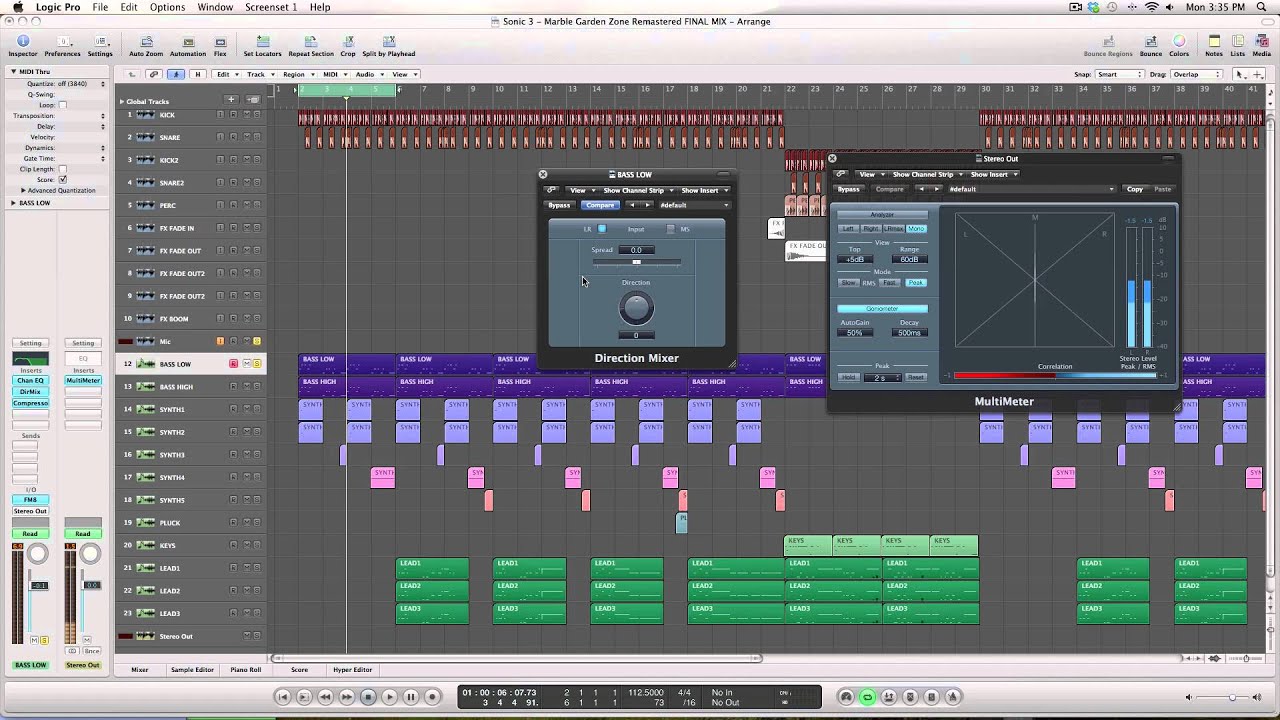Open the Notes panel icon
This screenshot has width=1280, height=720.
click(x=1214, y=45)
